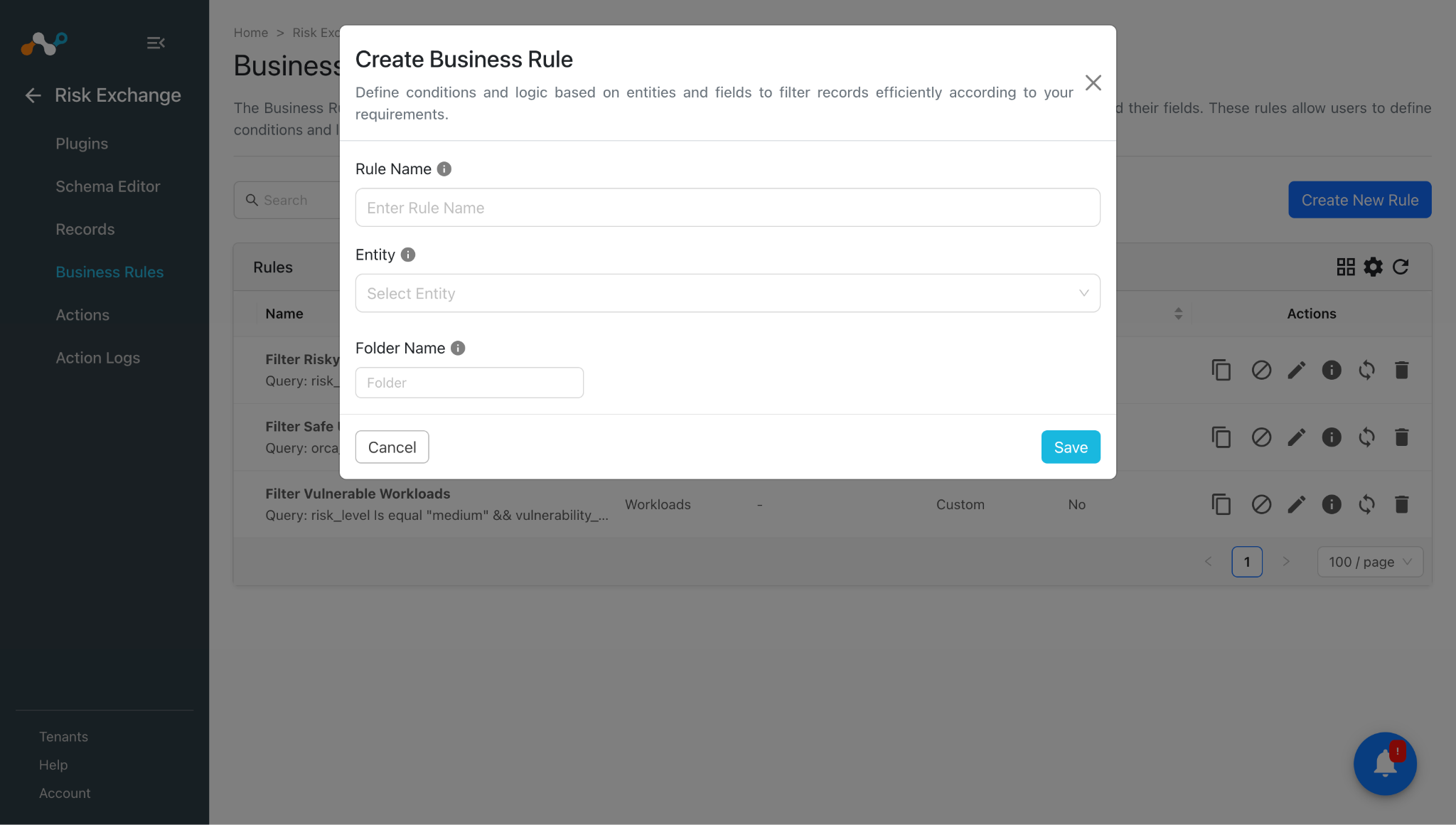Copy the Filter Vulnerable Workloads rule
This screenshot has height=825, width=1456.
[1221, 504]
